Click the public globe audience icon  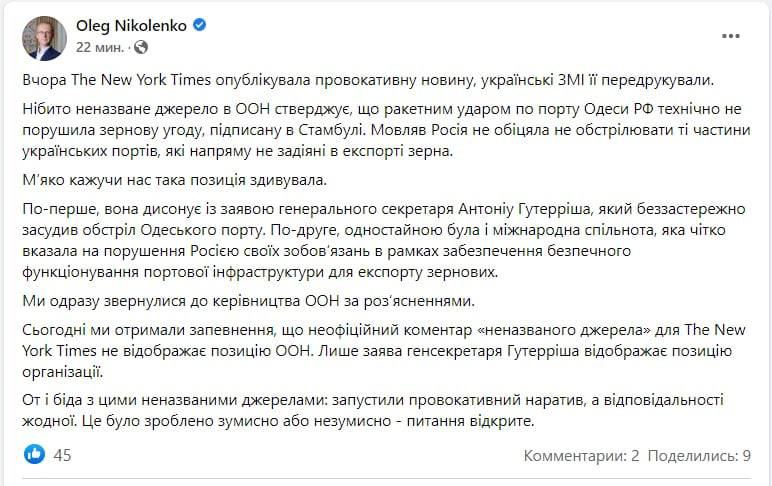140,47
